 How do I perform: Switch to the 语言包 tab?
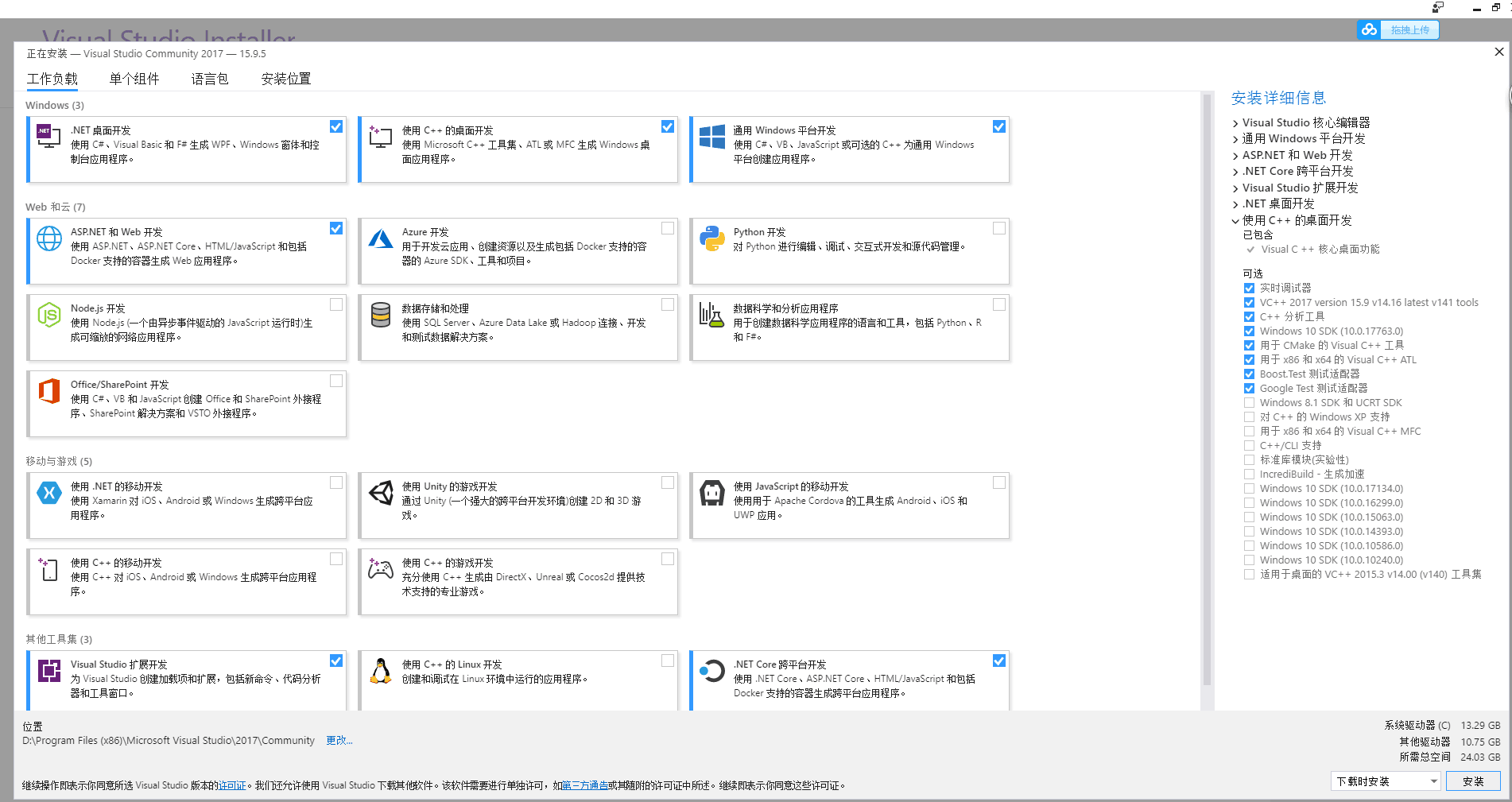click(210, 79)
